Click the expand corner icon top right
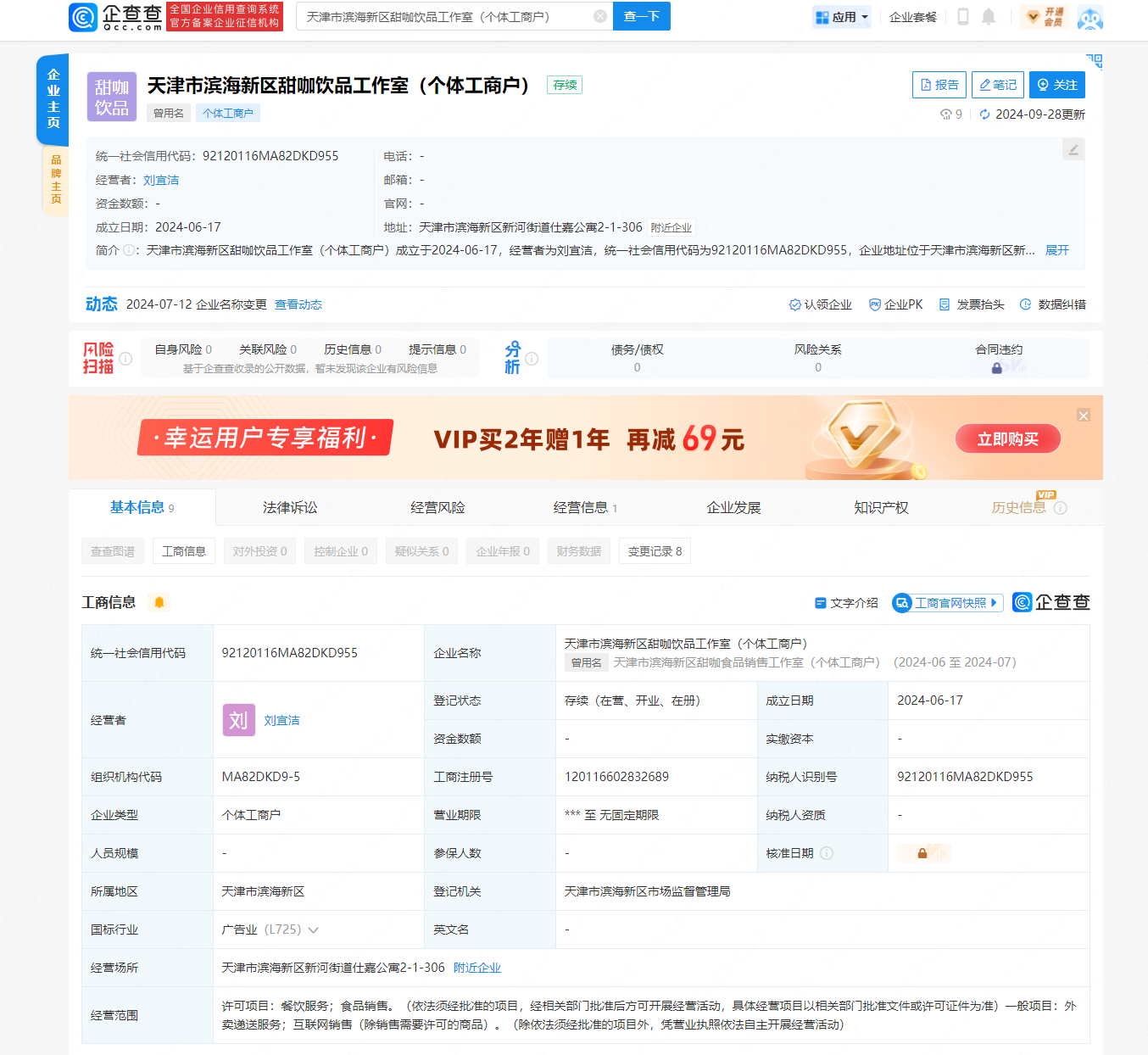The width and height of the screenshot is (1148, 1055). [1094, 61]
